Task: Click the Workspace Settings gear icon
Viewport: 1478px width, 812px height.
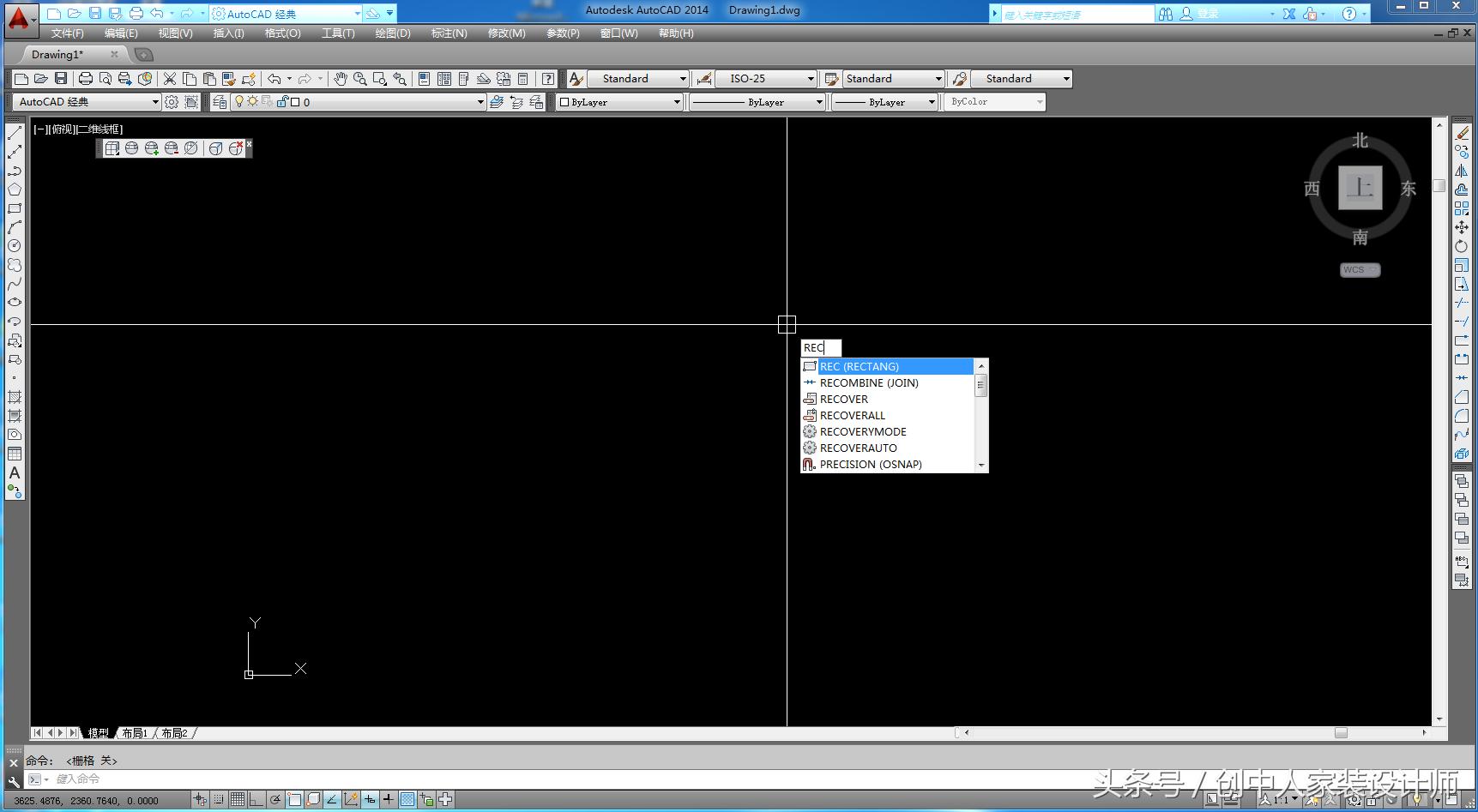Action: point(172,102)
